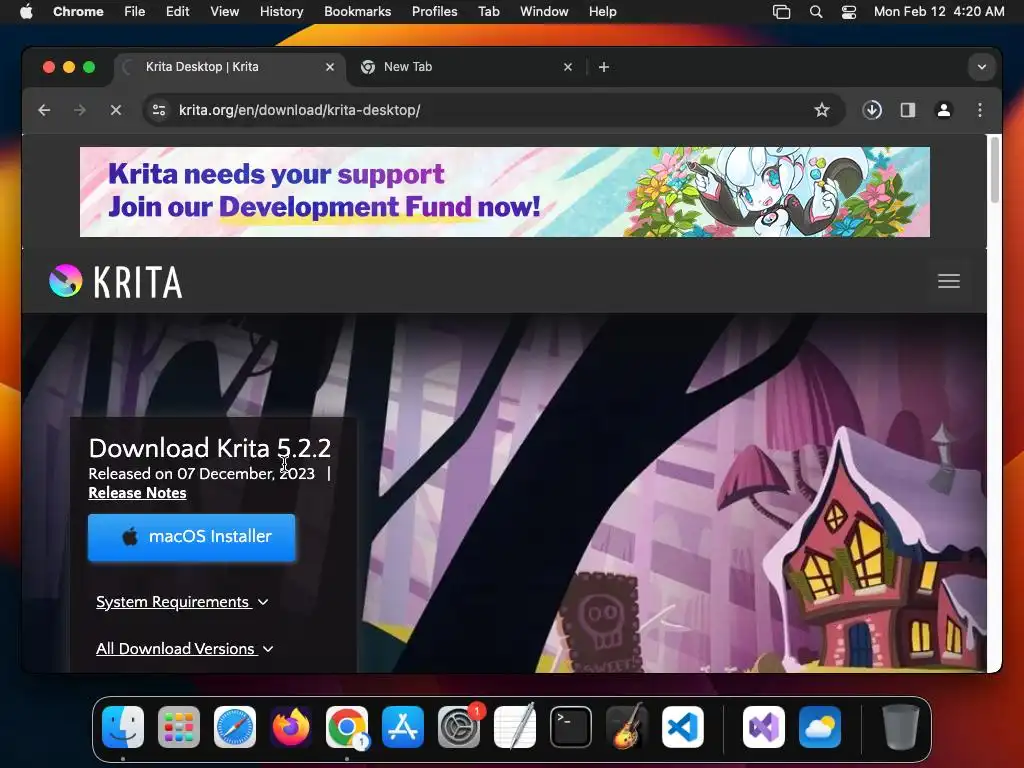Close the New Tab tab
The image size is (1024, 768).
tap(568, 67)
